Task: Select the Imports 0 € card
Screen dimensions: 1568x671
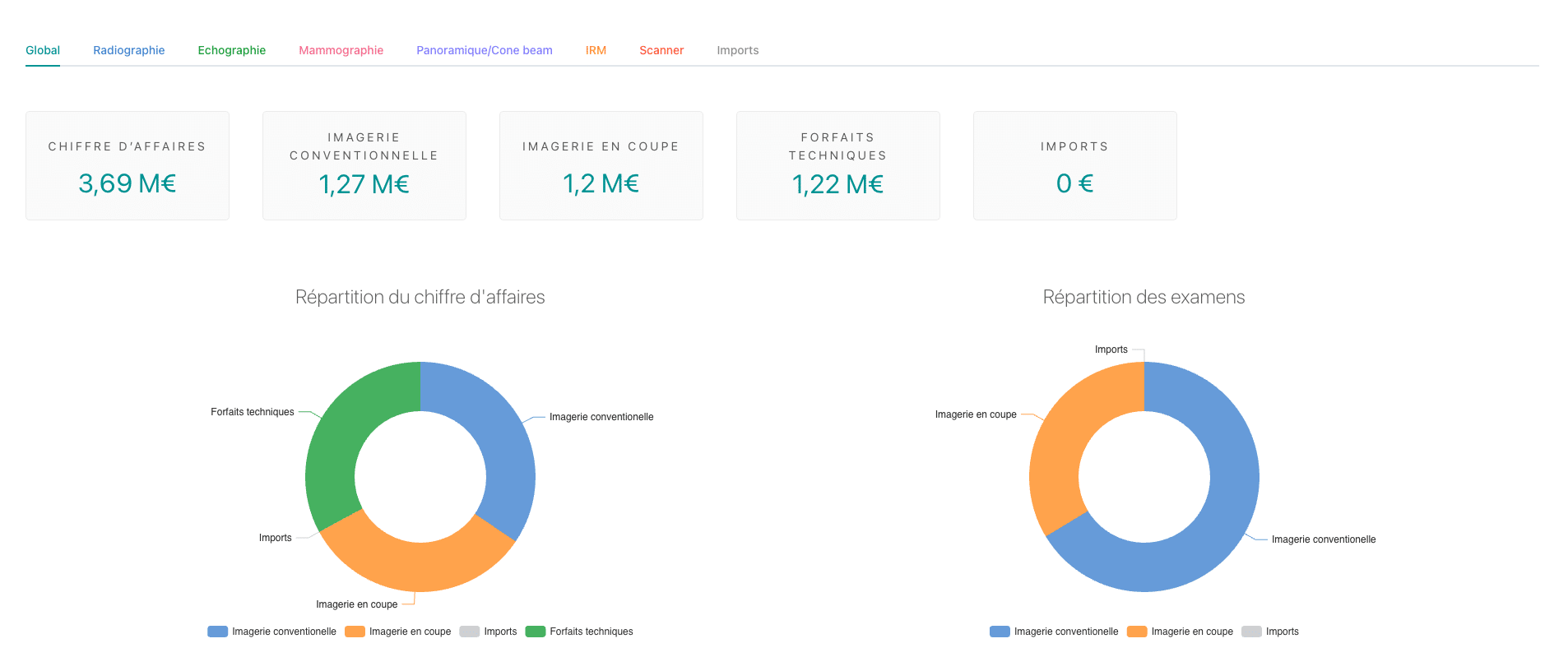Action: tap(1075, 165)
